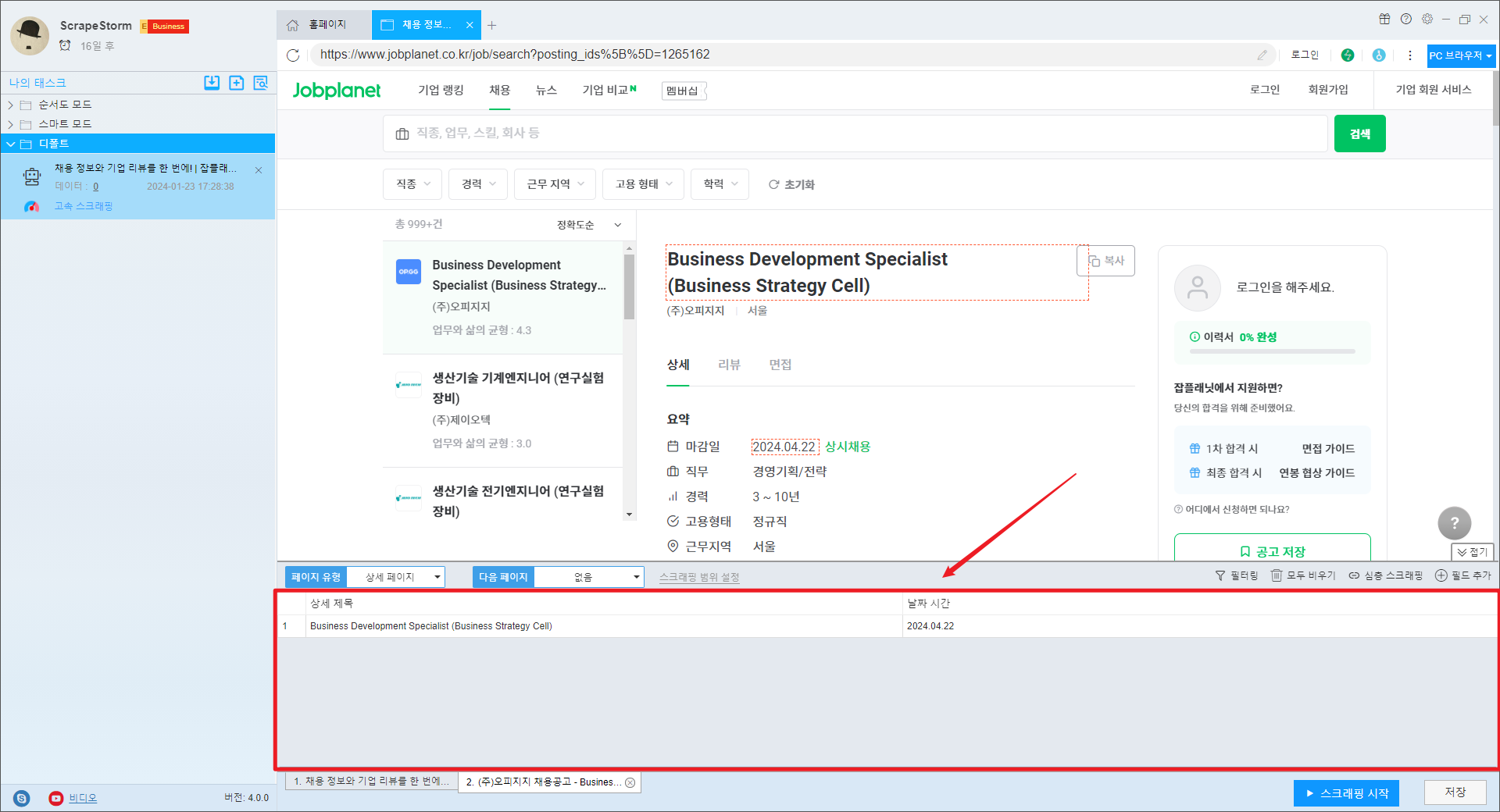Open the 고용 형태 filter dropdown
The image size is (1500, 812).
pos(644,184)
